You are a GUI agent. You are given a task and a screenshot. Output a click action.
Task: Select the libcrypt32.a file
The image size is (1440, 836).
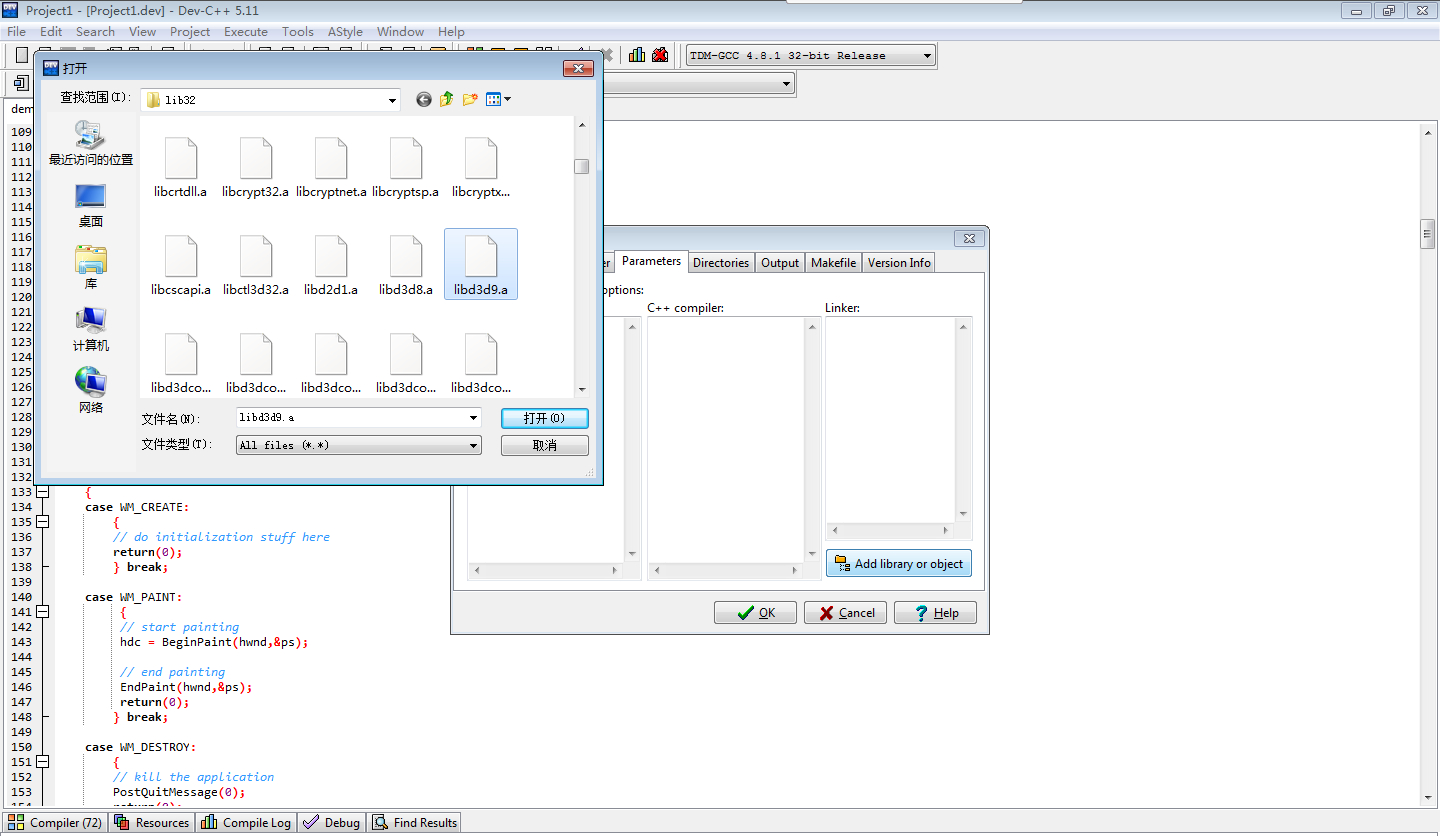point(256,168)
